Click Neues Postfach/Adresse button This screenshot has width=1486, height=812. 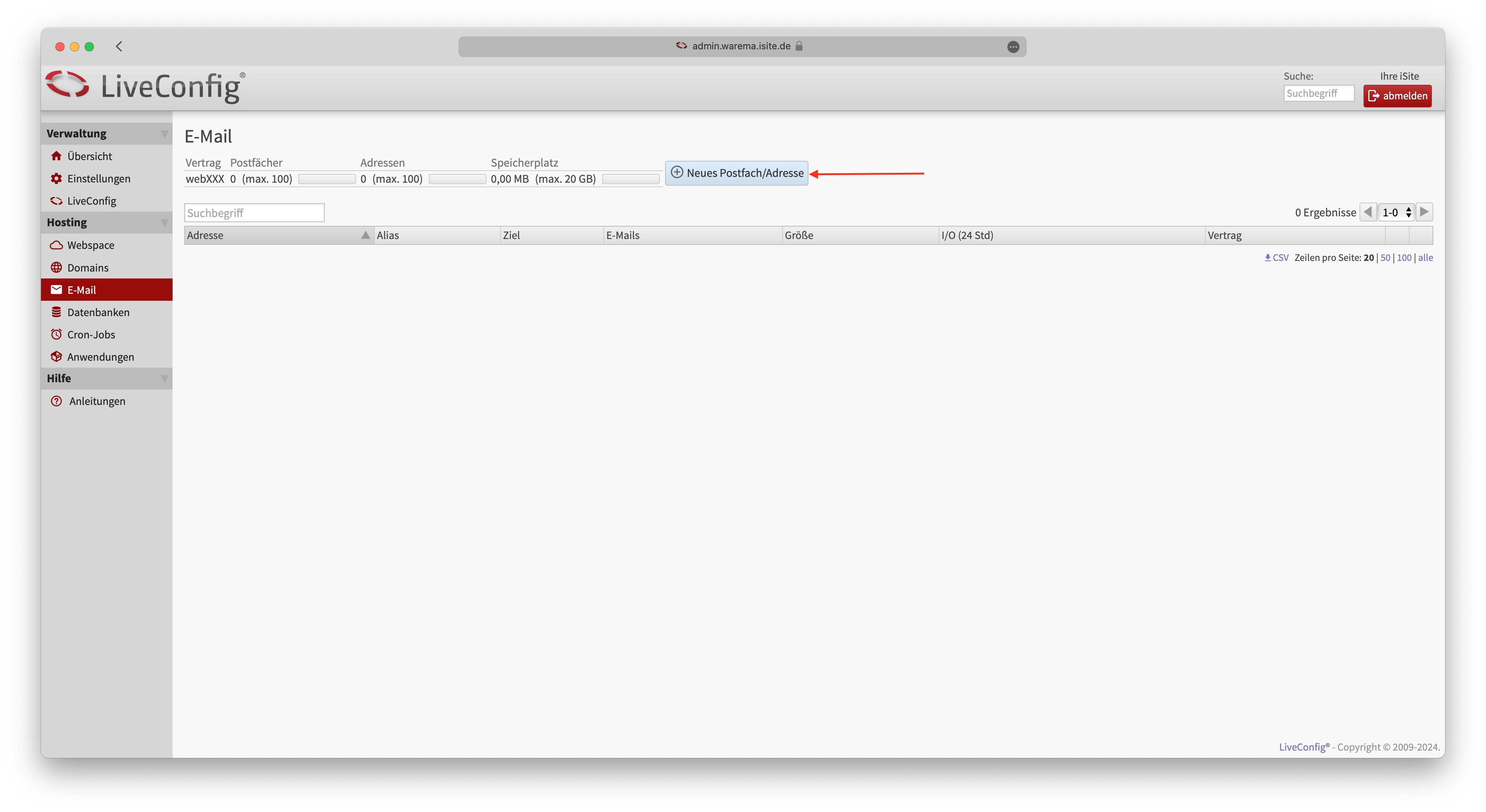(736, 173)
